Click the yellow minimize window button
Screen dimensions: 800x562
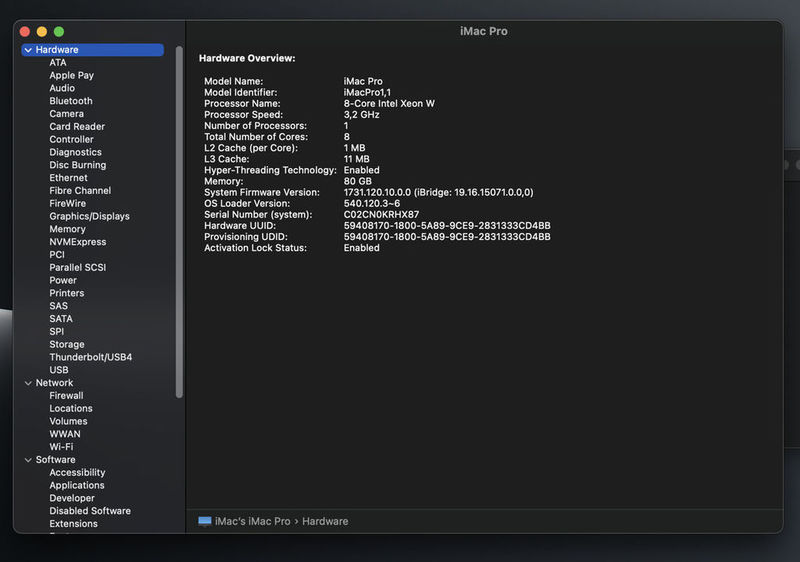point(42,32)
